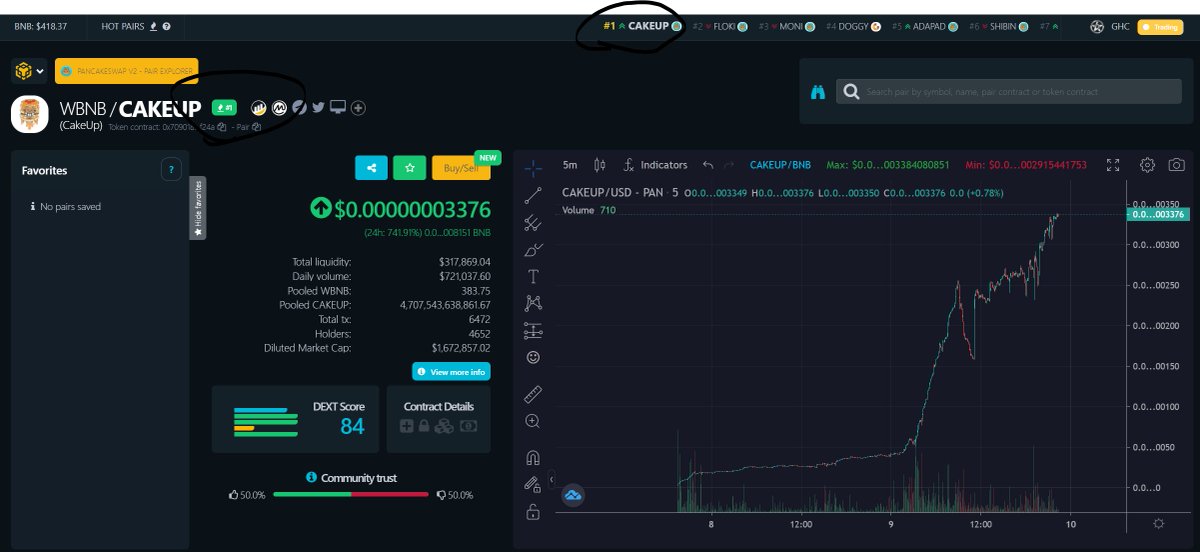Click the blue cloud icon on chart
The image size is (1200, 552).
574,495
